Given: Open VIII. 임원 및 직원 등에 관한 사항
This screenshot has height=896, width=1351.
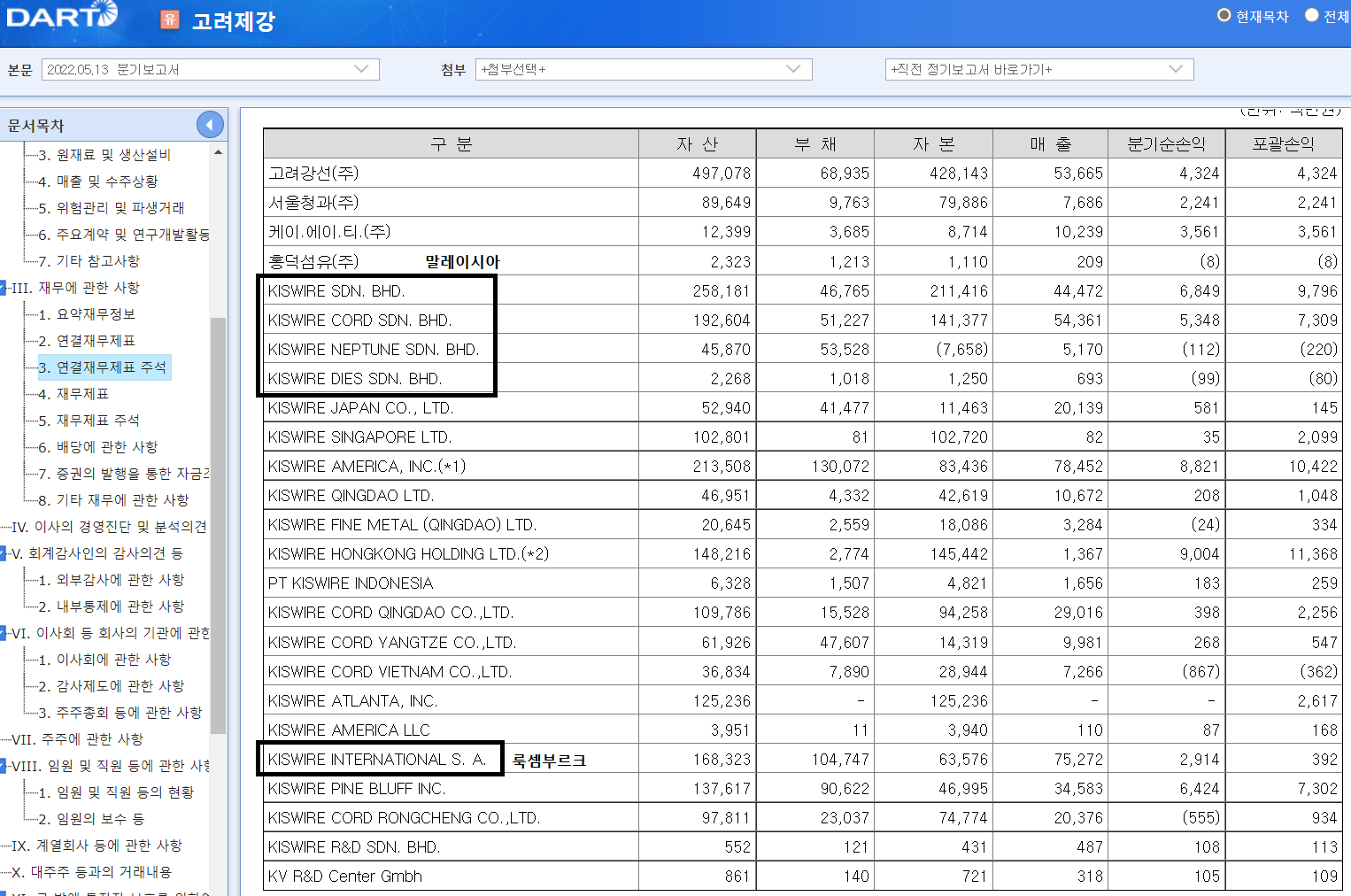Looking at the screenshot, I should point(111,766).
